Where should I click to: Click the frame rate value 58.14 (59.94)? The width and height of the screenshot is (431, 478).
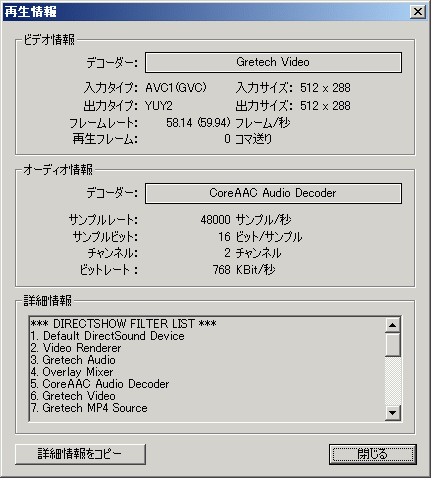(x=198, y=123)
